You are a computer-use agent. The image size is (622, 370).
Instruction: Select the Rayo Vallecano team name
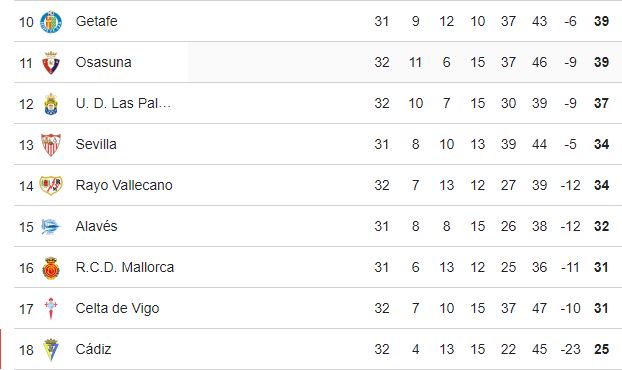tap(124, 185)
